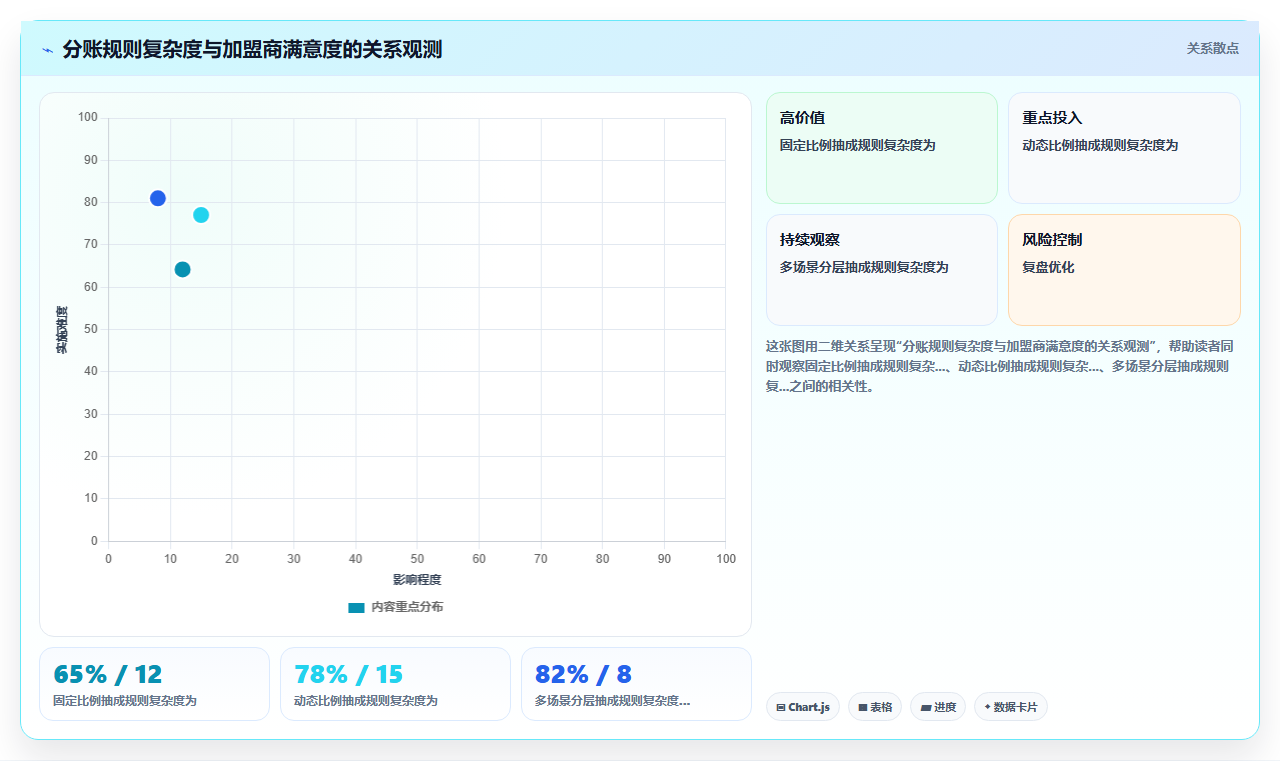Click the 影响程度 x-axis title
The image size is (1280, 761).
coord(417,579)
